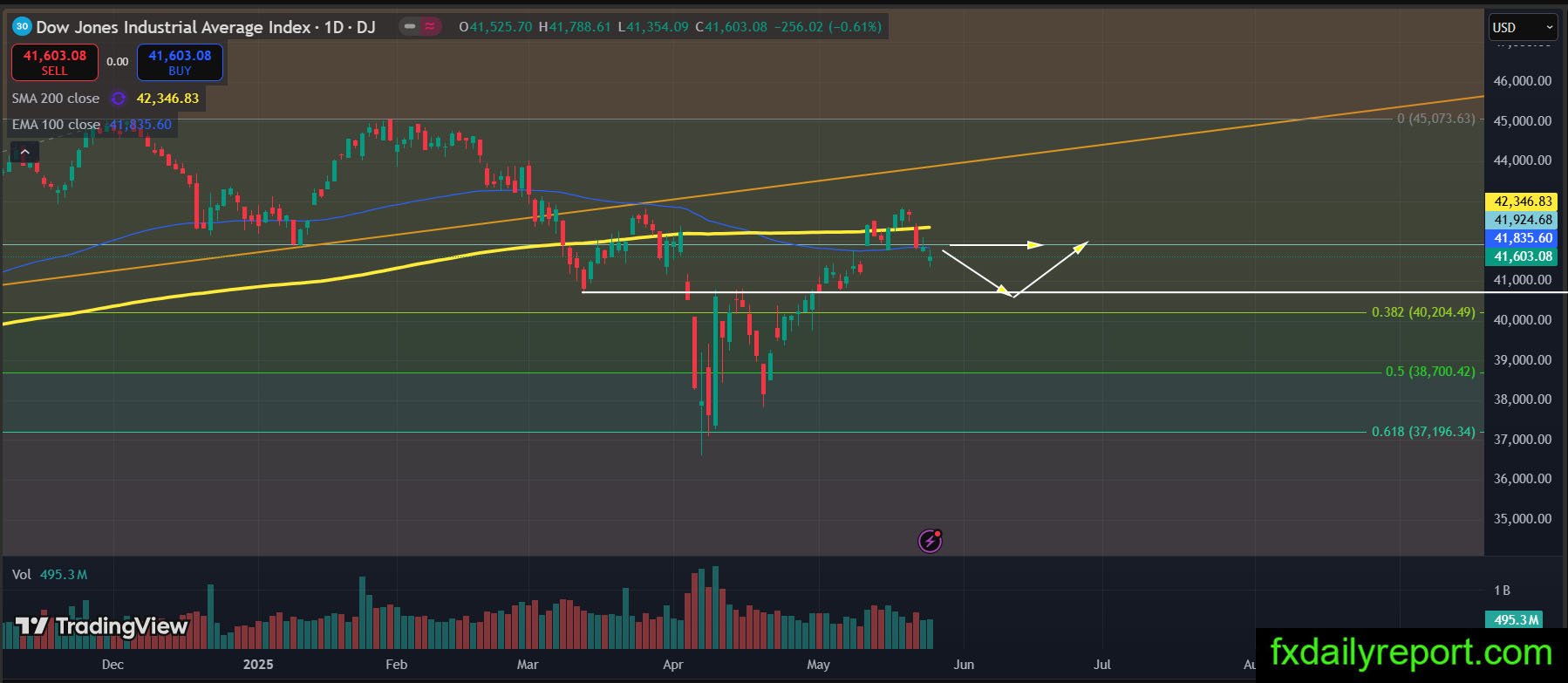Click the 39,000.00 price scale value
The width and height of the screenshot is (1568, 683).
1523,360
